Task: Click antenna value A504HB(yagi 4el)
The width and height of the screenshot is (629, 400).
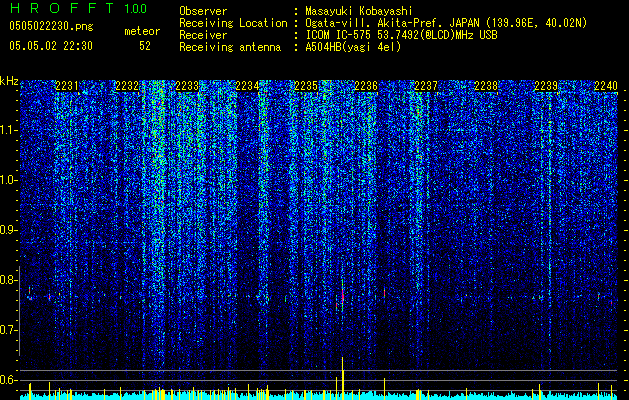Action: [353, 47]
